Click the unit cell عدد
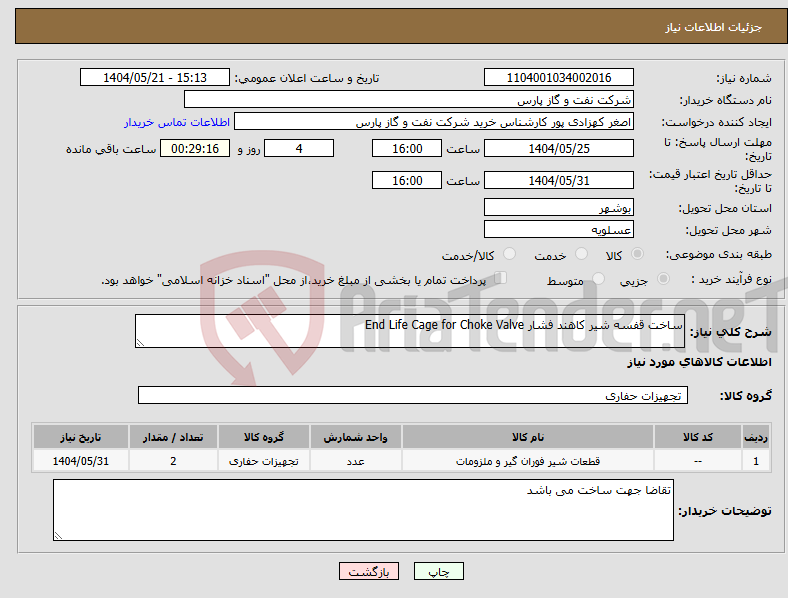 [x=355, y=461]
